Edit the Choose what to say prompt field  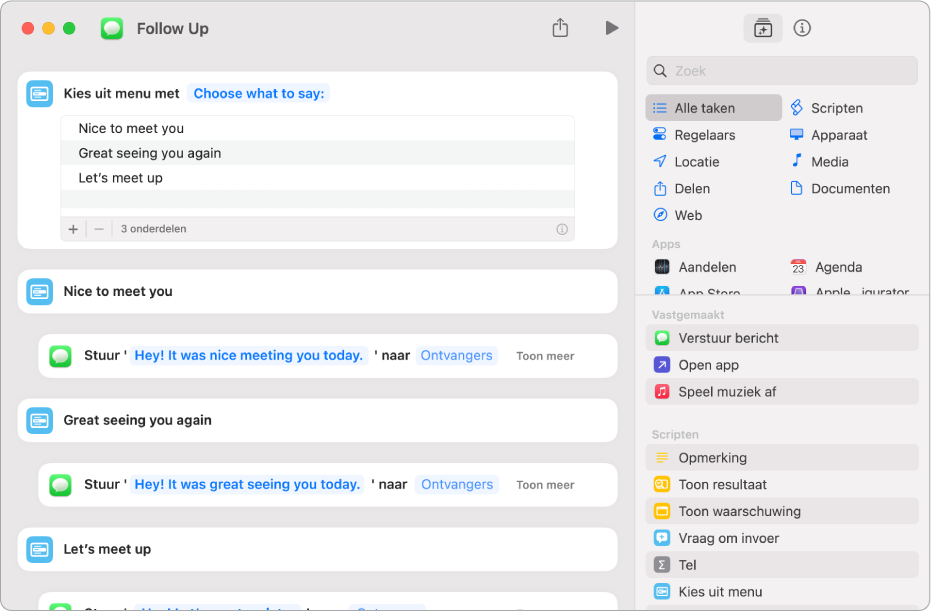pyautogui.click(x=259, y=93)
